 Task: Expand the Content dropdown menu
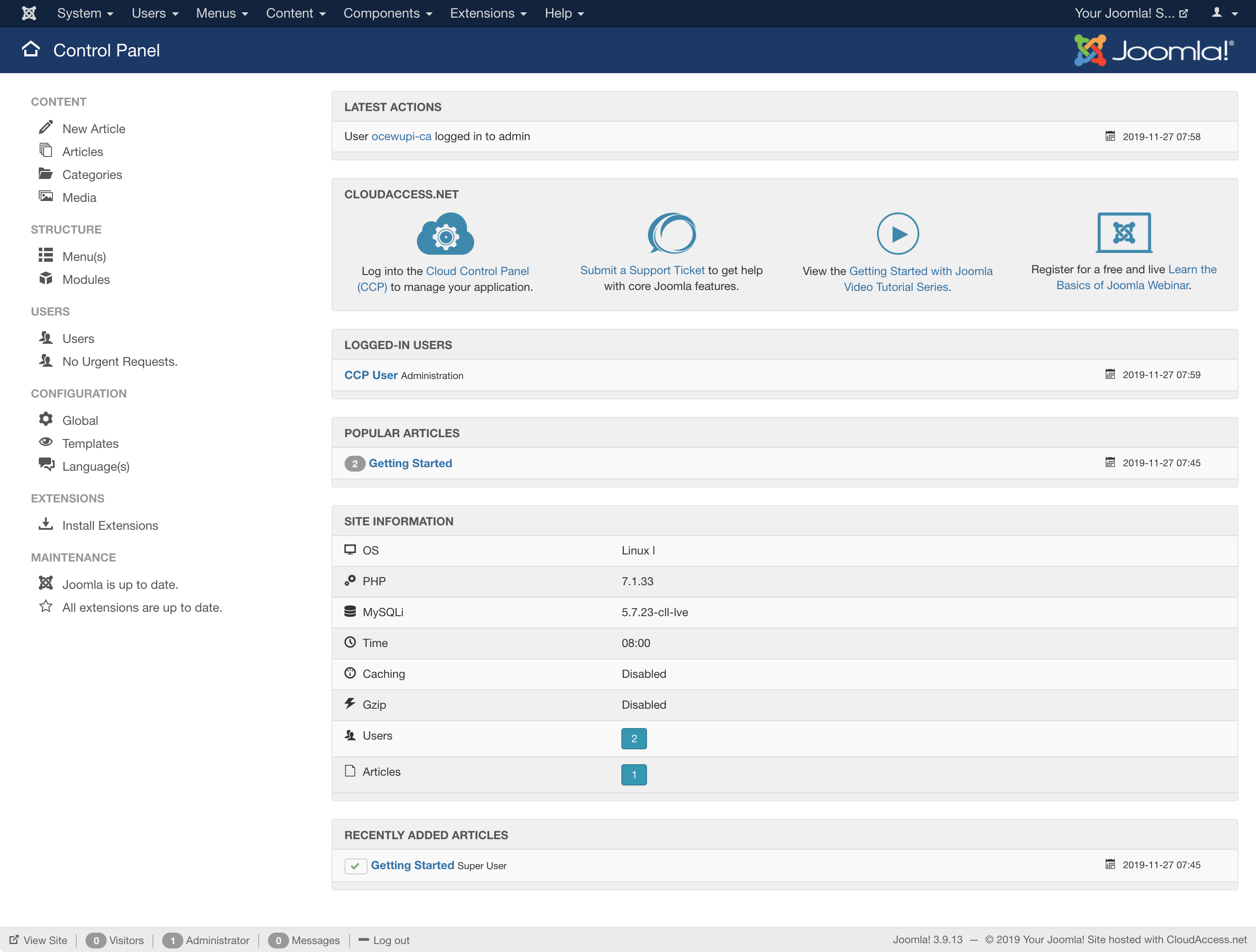pos(296,13)
